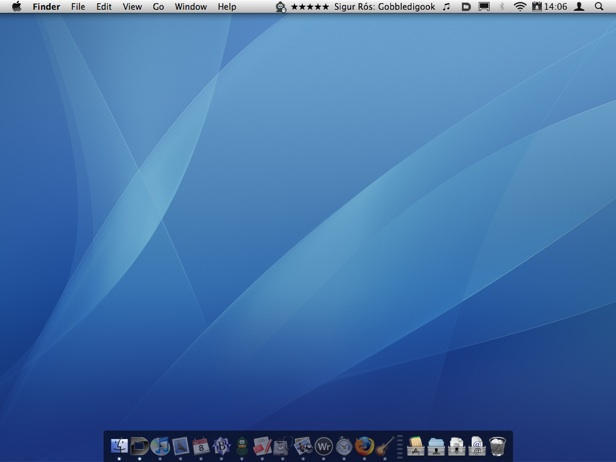Open the Wi-Fi status menu
This screenshot has height=462, width=616.
pyautogui.click(x=520, y=7)
